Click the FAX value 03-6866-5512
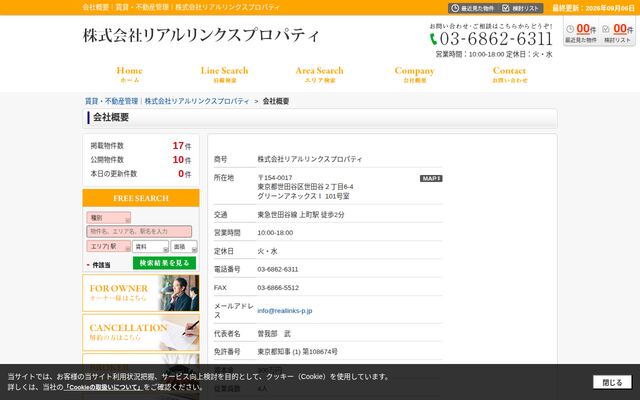The height and width of the screenshot is (400, 640). coord(278,288)
